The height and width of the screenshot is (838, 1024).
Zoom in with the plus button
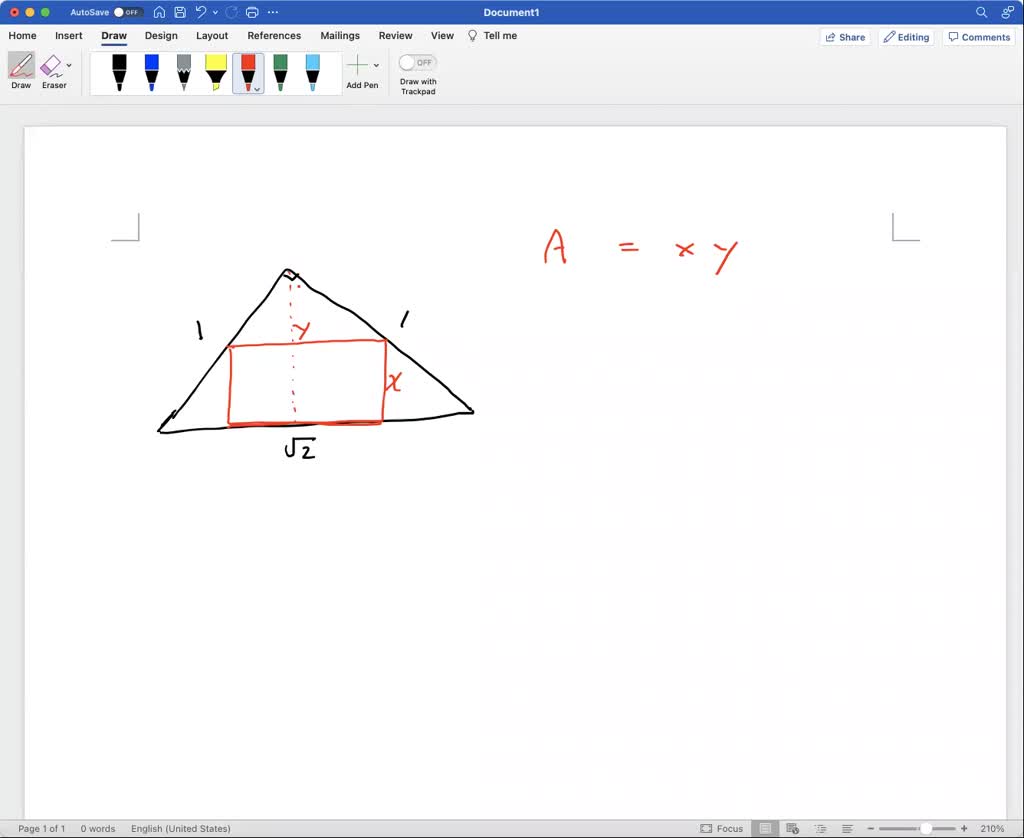pyautogui.click(x=964, y=828)
